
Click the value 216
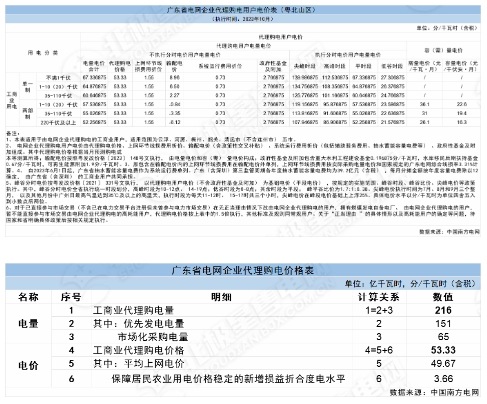[x=443, y=310]
